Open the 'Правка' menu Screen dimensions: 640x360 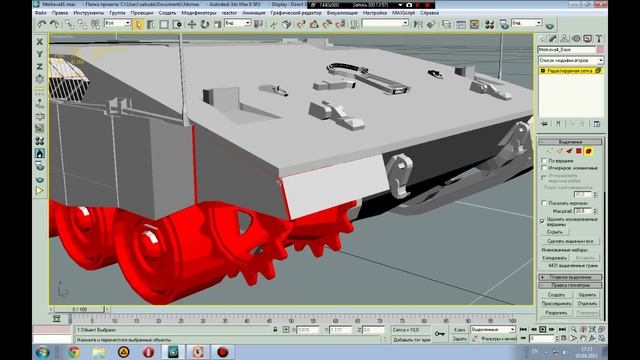click(60, 13)
